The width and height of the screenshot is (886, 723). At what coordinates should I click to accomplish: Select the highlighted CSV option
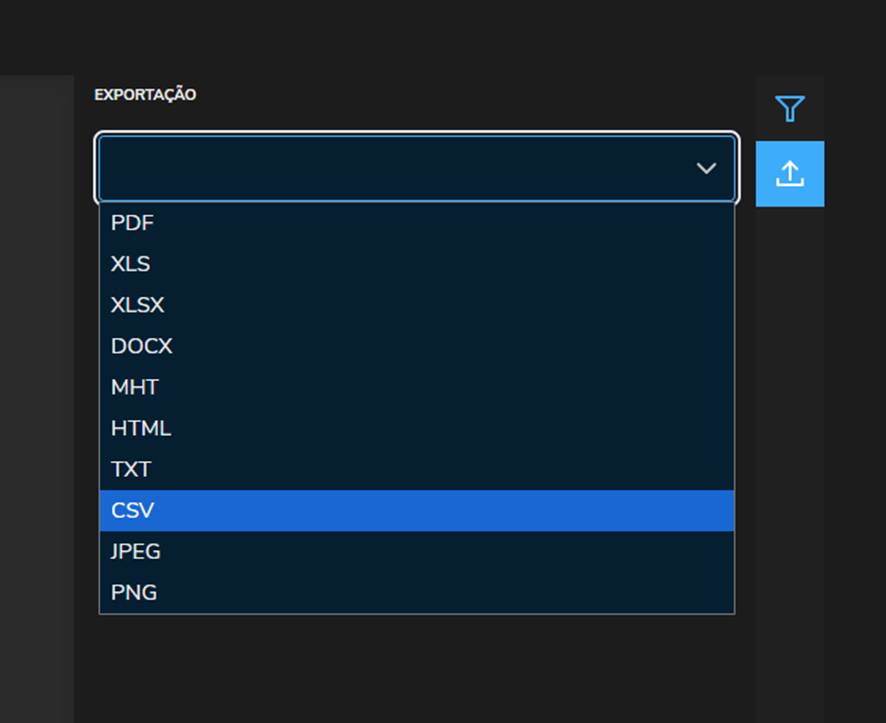pos(133,510)
